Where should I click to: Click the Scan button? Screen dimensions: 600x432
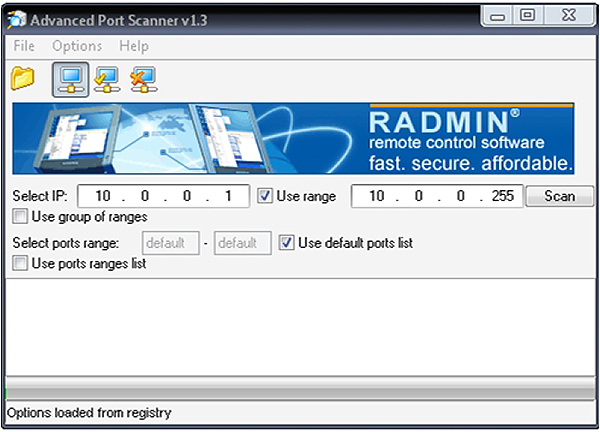click(x=559, y=196)
